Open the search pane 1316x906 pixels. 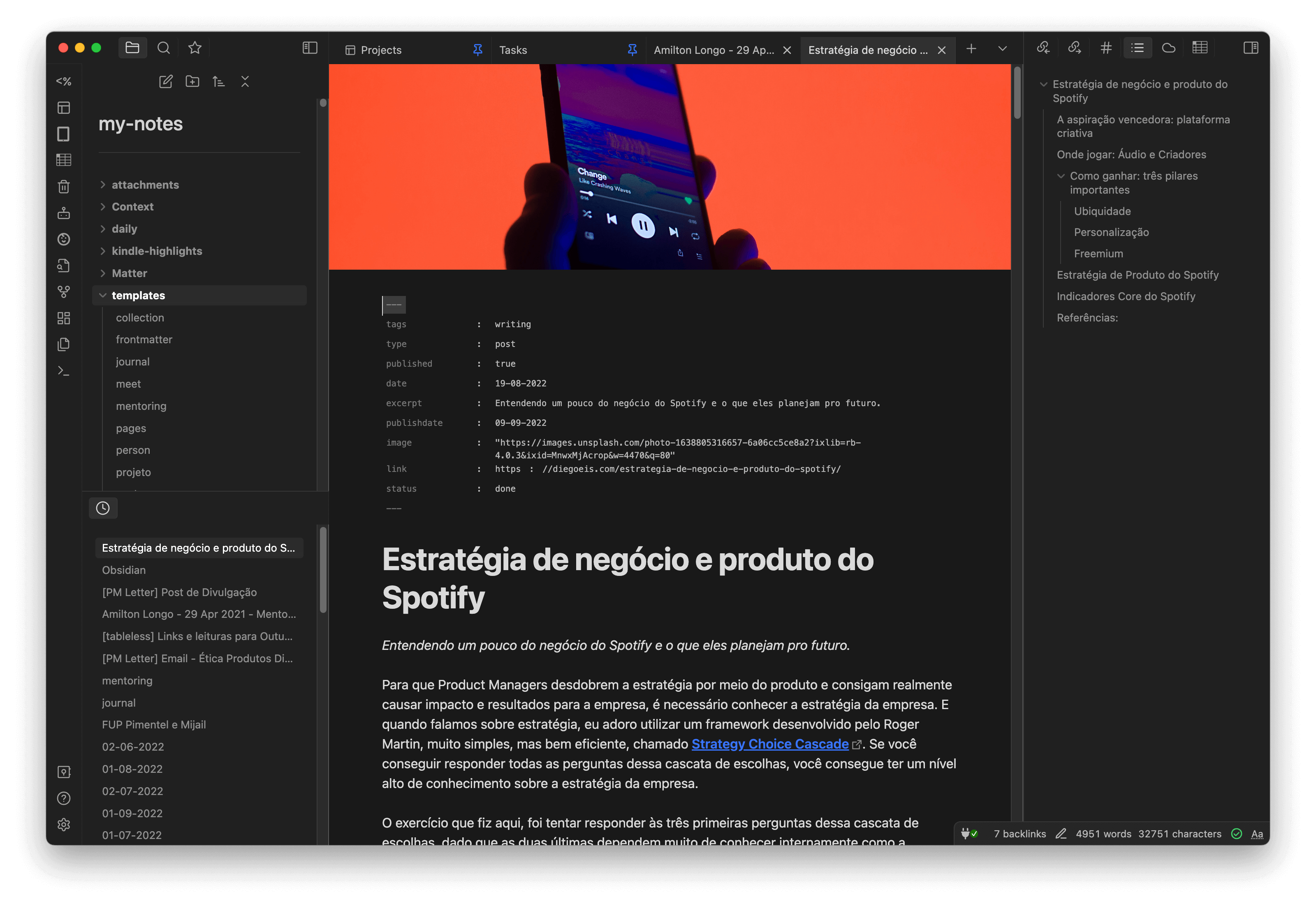pos(164,48)
